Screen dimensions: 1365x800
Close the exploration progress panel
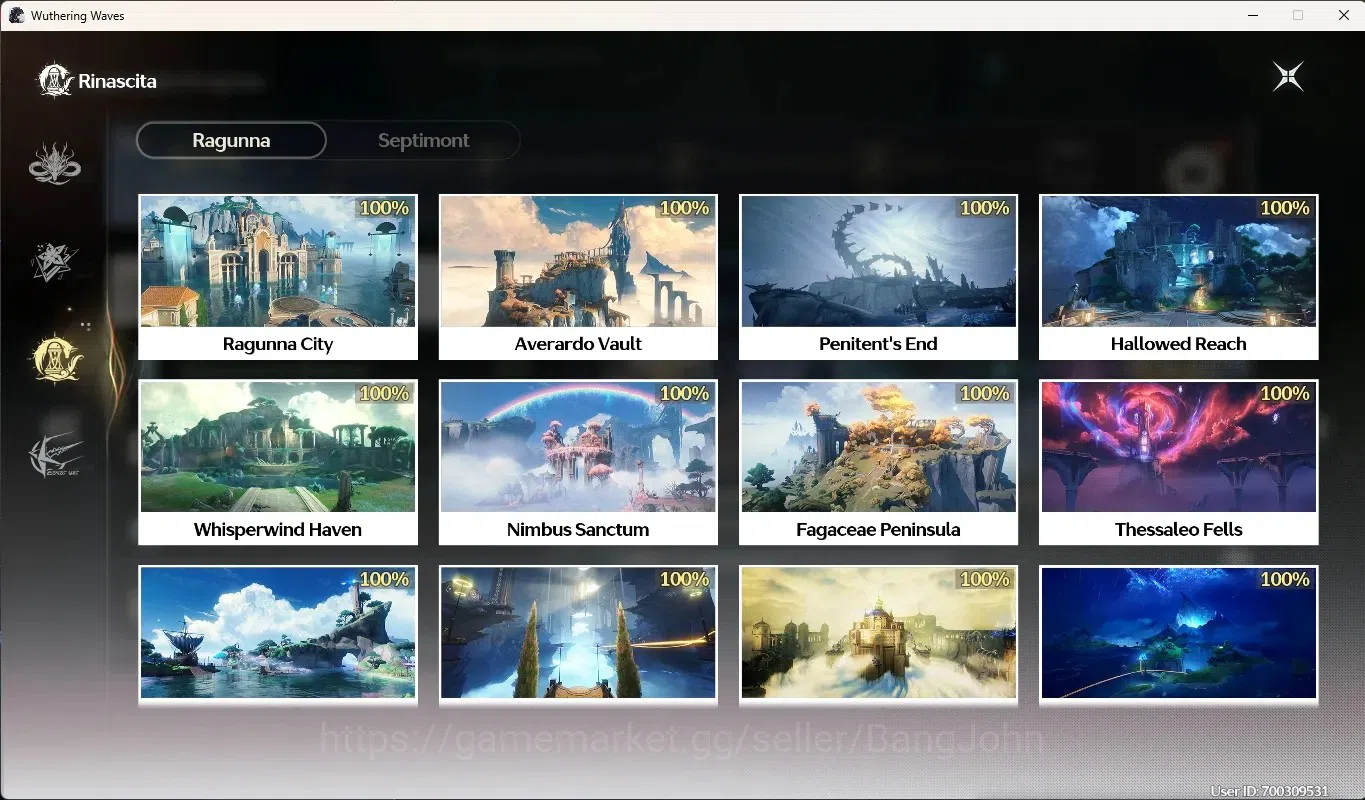1288,77
